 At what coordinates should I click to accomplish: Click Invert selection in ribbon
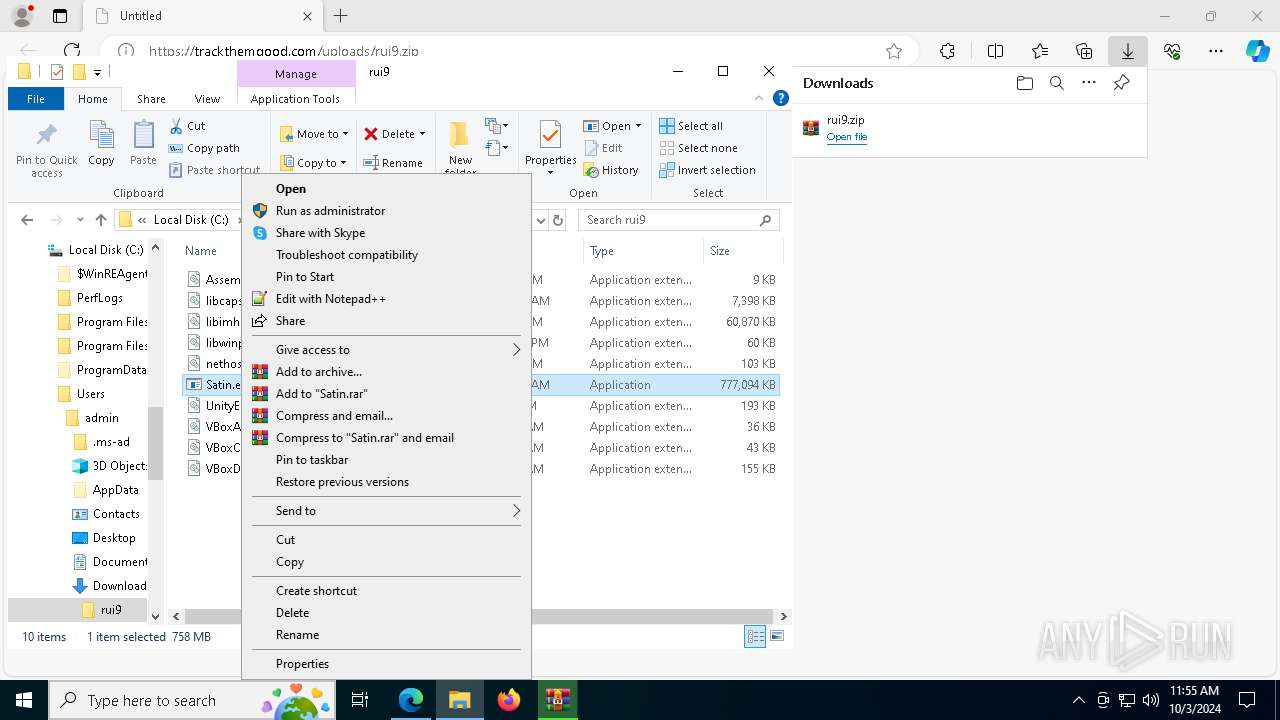(707, 170)
